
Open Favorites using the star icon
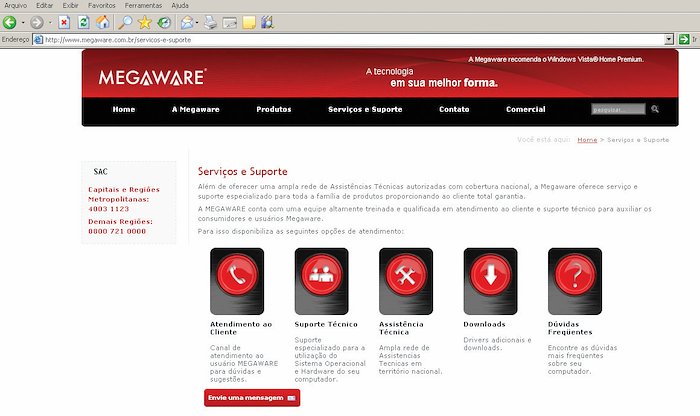pos(145,22)
